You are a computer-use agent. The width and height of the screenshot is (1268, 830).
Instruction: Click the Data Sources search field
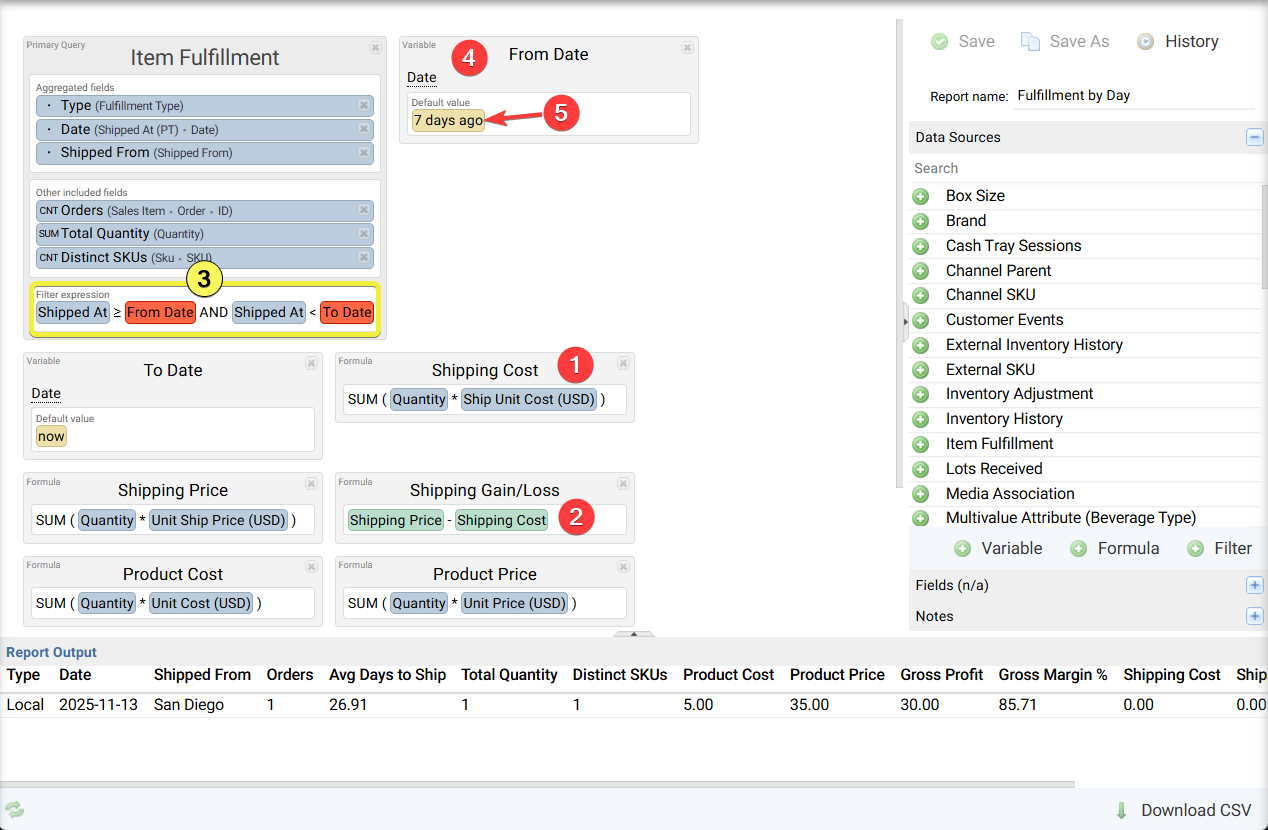1085,169
